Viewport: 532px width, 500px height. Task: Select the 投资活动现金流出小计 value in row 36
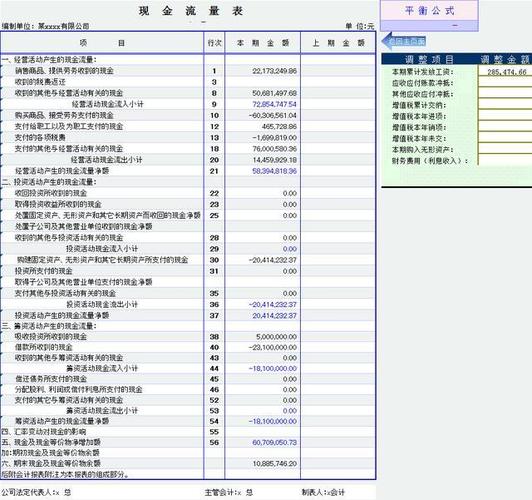[x=272, y=304]
